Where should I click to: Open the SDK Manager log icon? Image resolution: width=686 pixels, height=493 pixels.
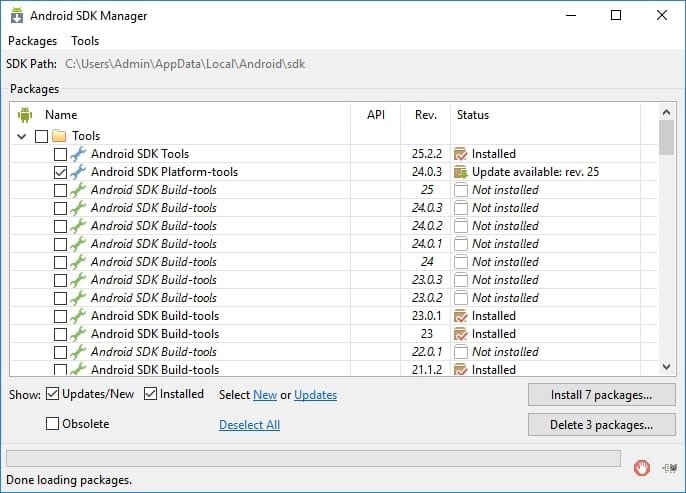click(669, 467)
